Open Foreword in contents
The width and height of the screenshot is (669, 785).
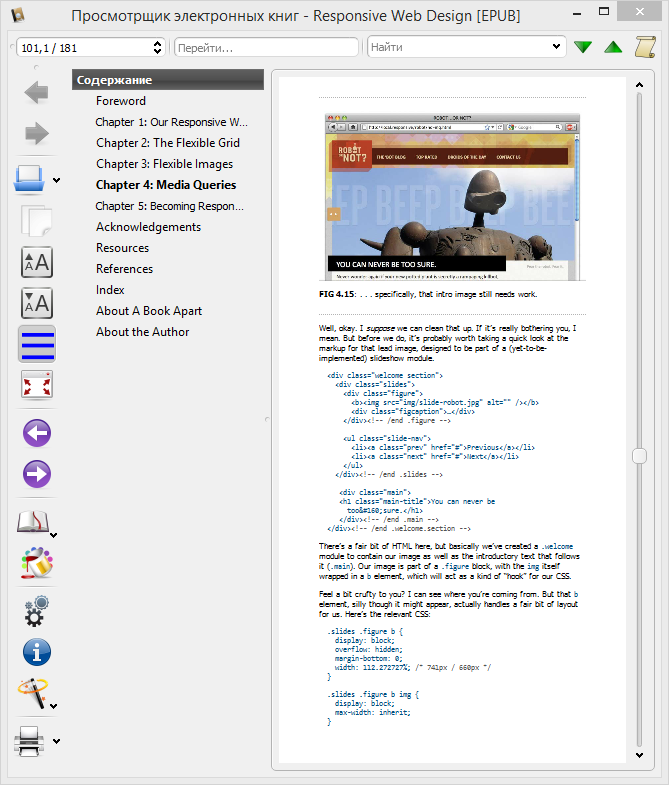121,101
